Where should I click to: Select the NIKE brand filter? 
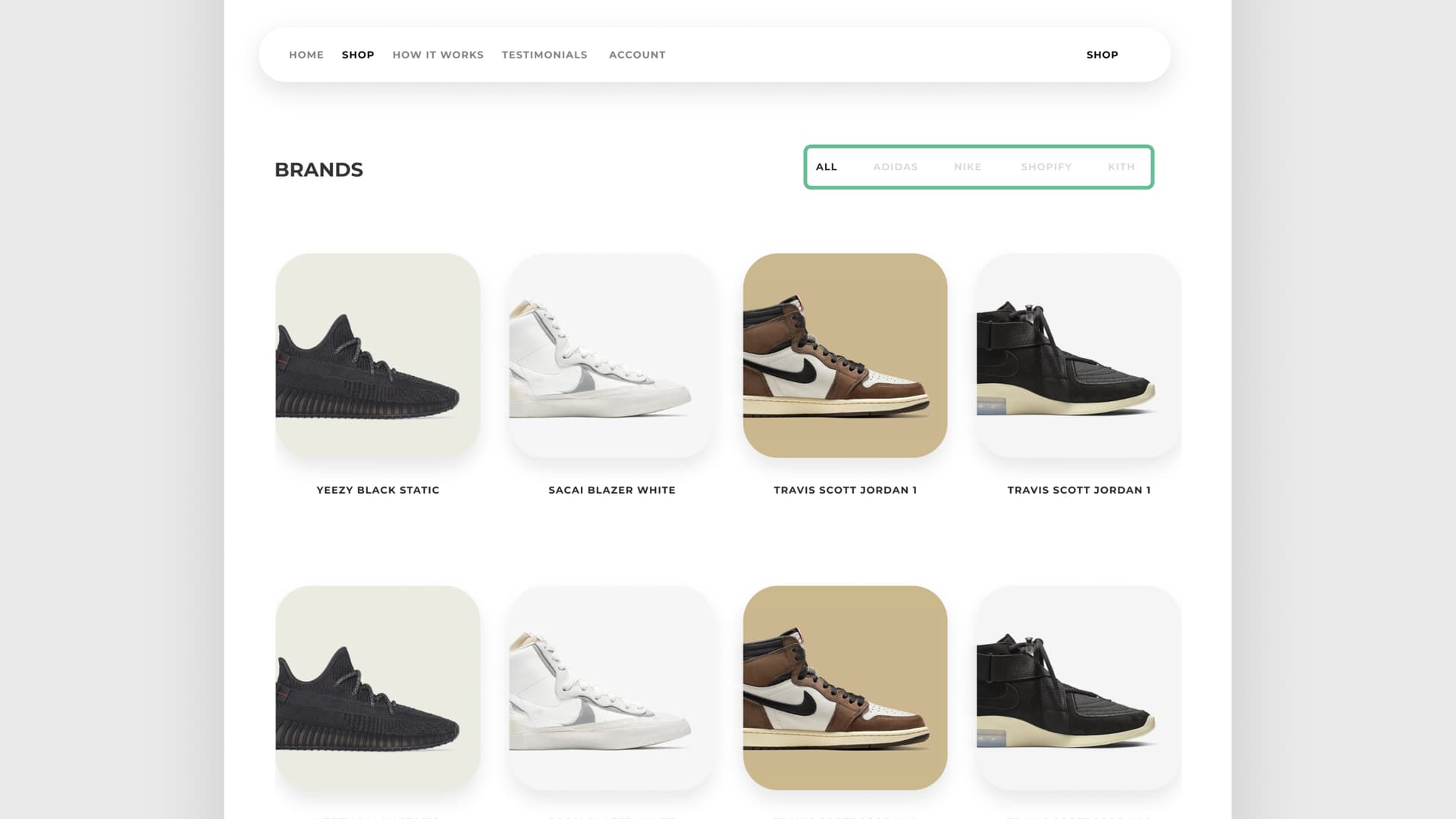click(x=968, y=167)
